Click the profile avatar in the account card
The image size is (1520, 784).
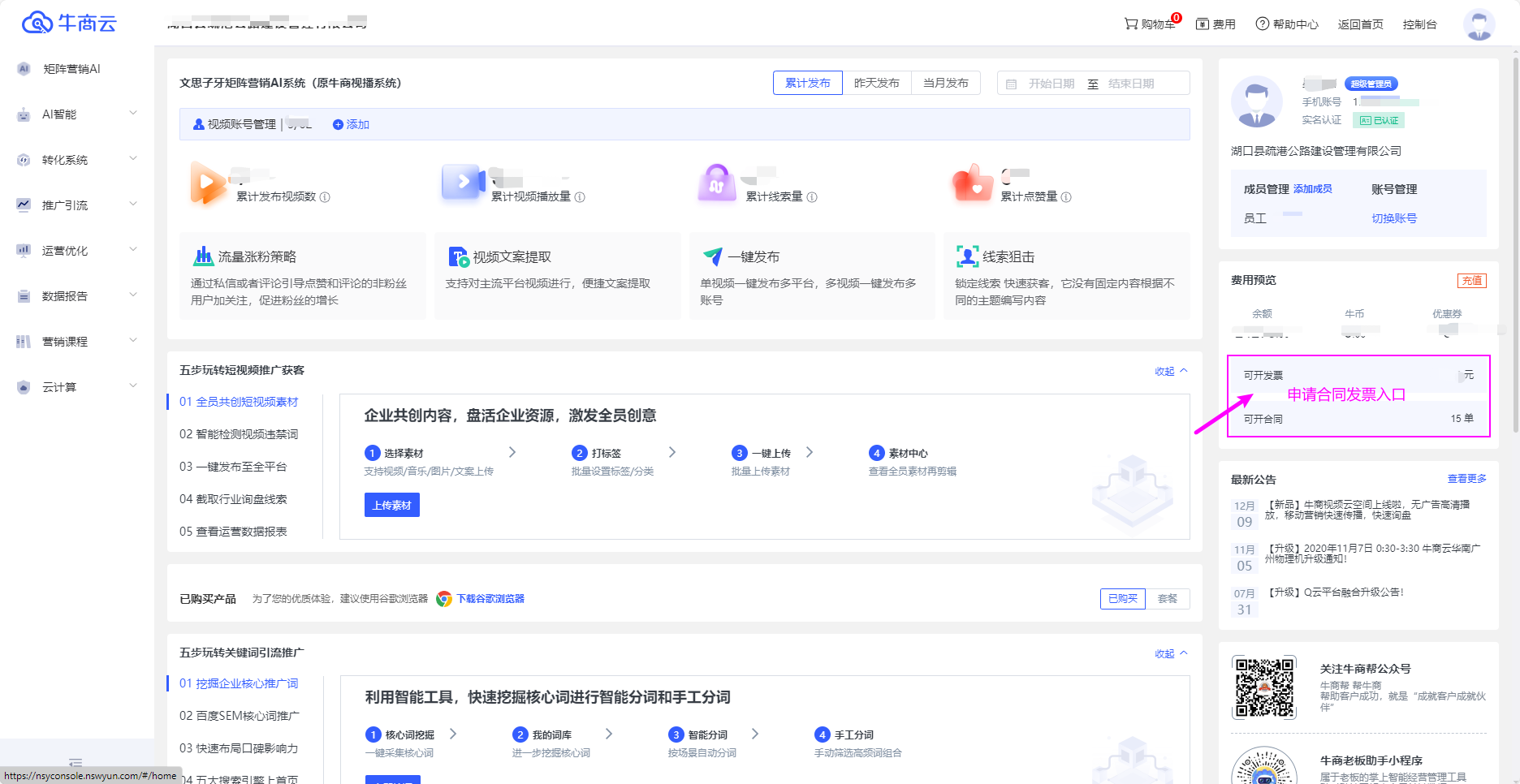tap(1257, 101)
